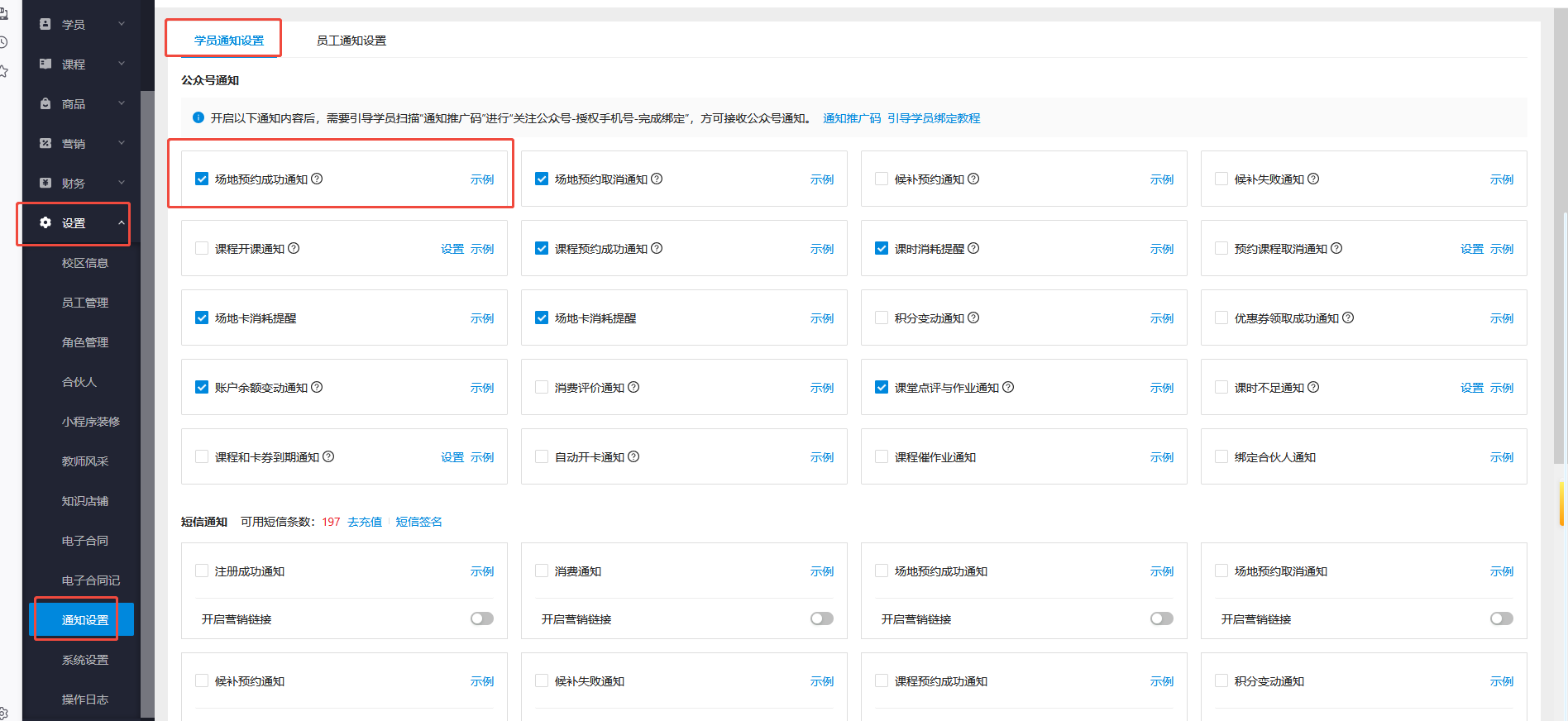Switch to 员工通知设置 tab

351,41
